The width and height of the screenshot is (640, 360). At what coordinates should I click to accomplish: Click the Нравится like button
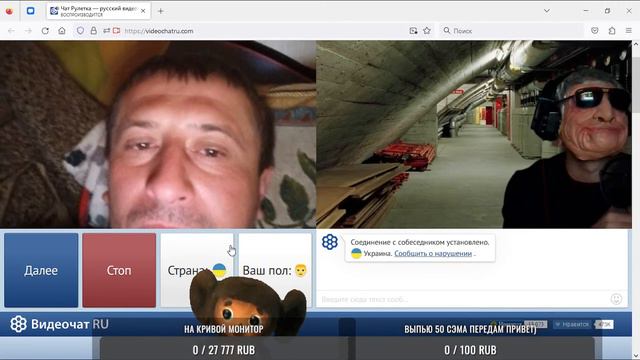[x=572, y=324]
